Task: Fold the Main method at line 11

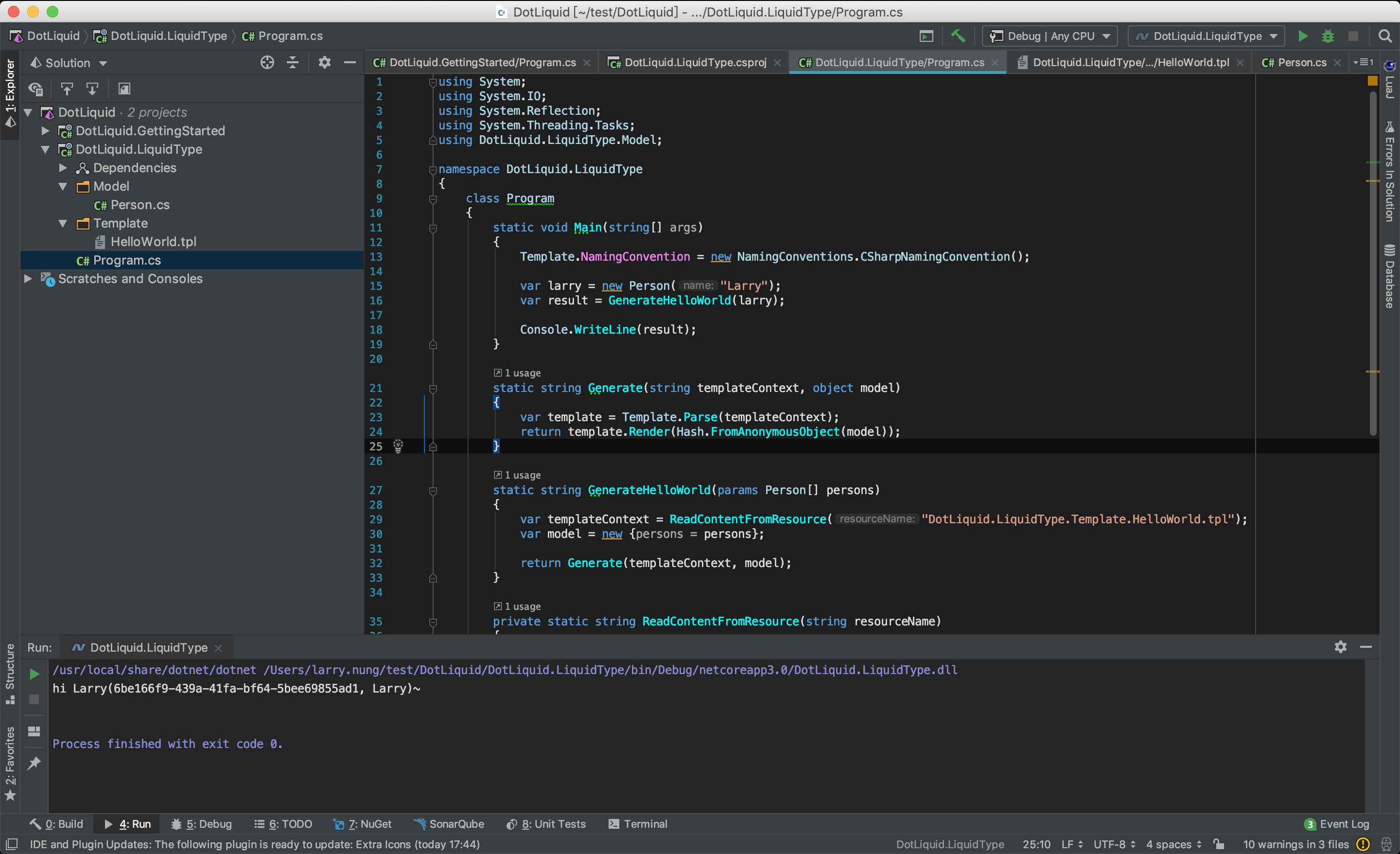Action: point(433,228)
